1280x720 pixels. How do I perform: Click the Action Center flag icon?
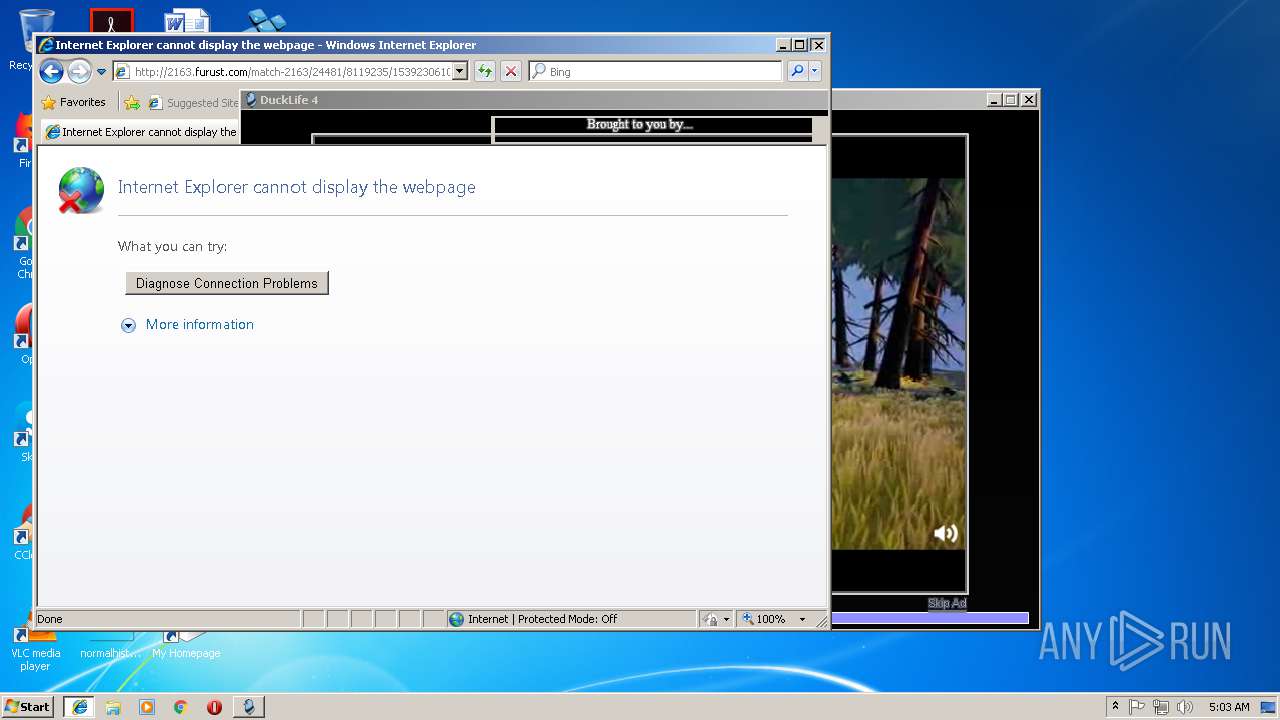[x=1137, y=707]
